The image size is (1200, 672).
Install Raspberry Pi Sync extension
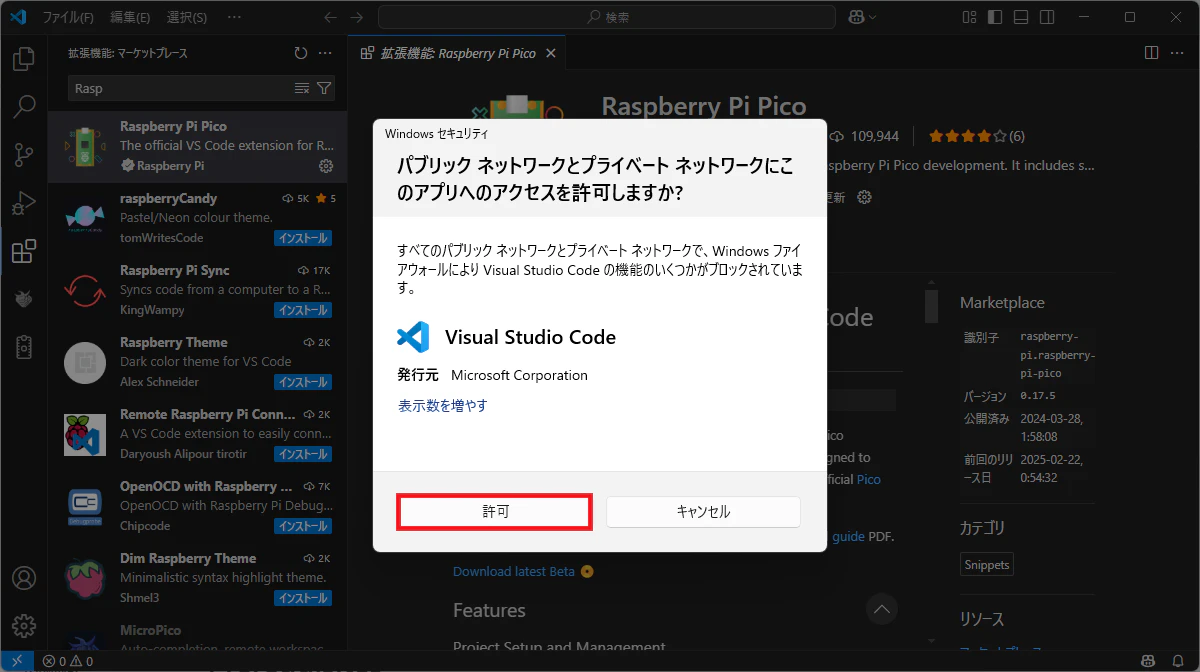coord(303,310)
